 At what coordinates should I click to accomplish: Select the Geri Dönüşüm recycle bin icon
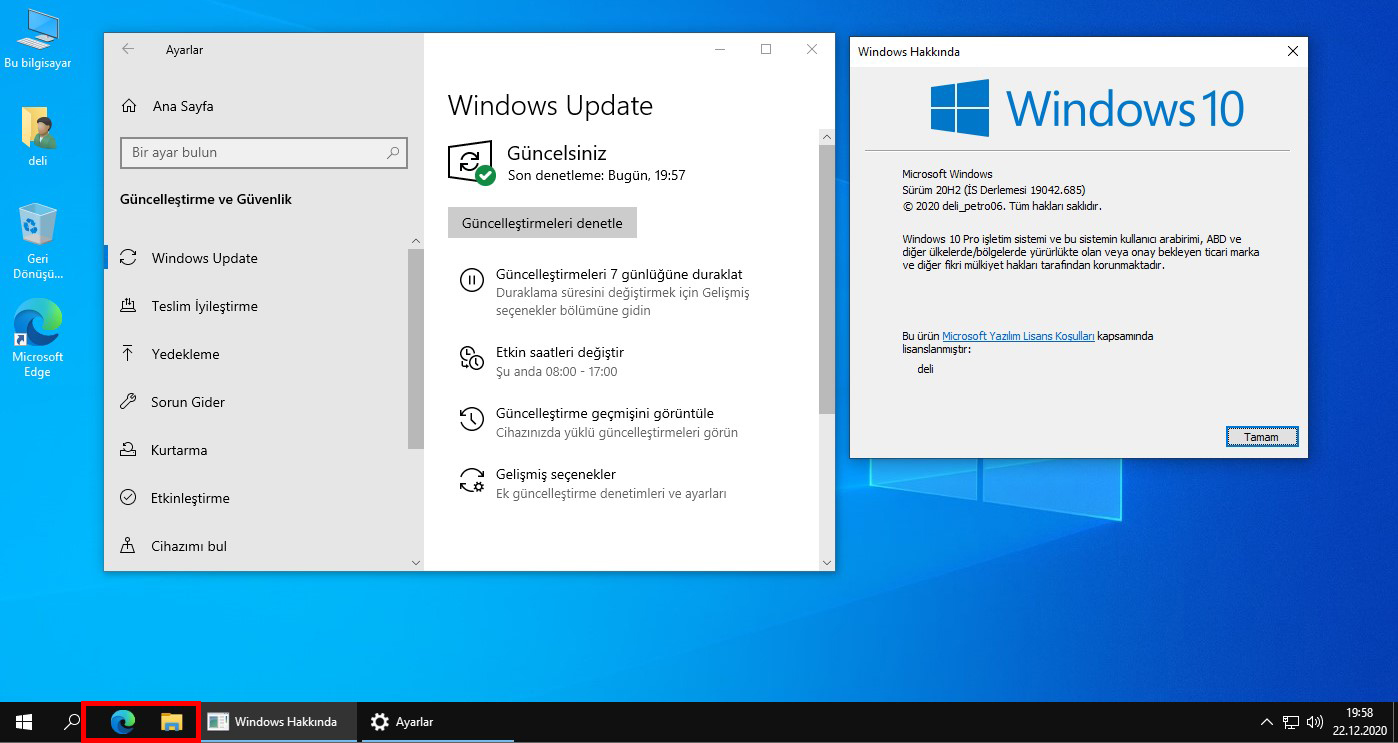[x=38, y=241]
